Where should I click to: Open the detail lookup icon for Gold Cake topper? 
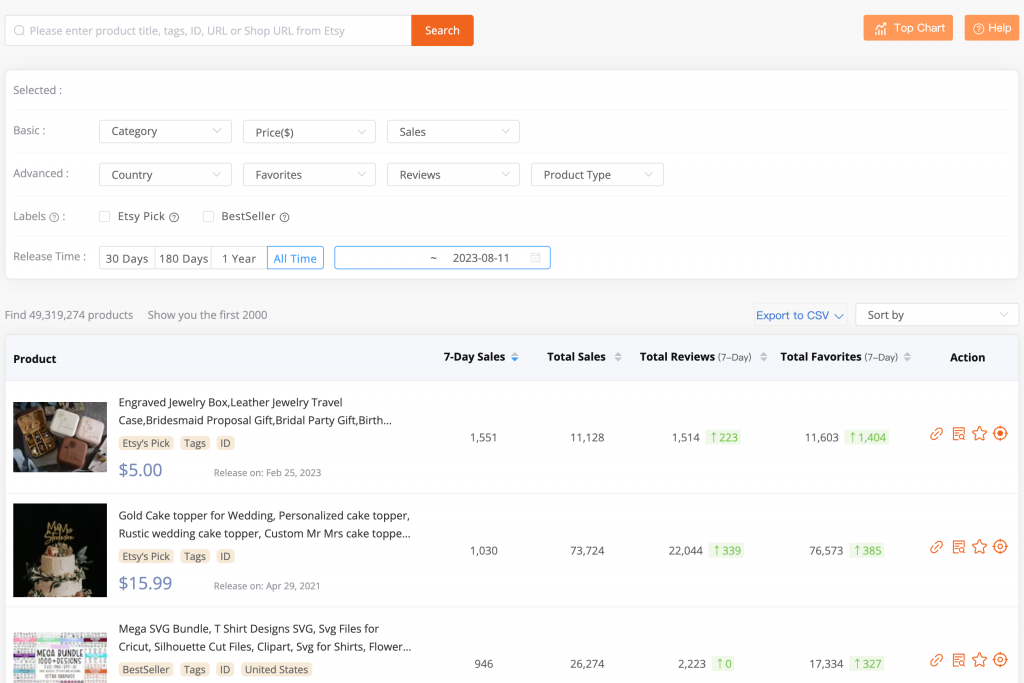coord(958,547)
